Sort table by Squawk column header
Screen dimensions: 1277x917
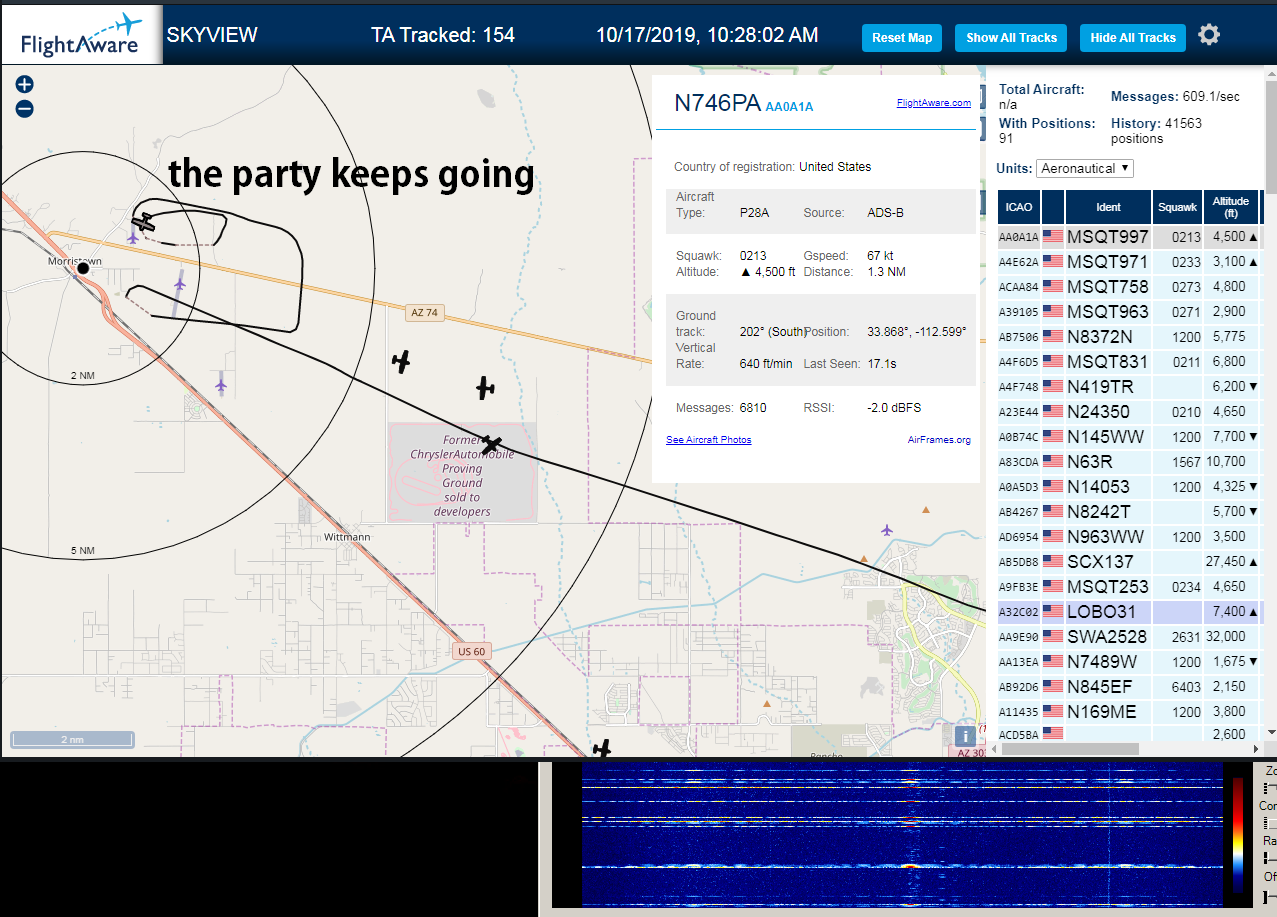pos(1177,207)
